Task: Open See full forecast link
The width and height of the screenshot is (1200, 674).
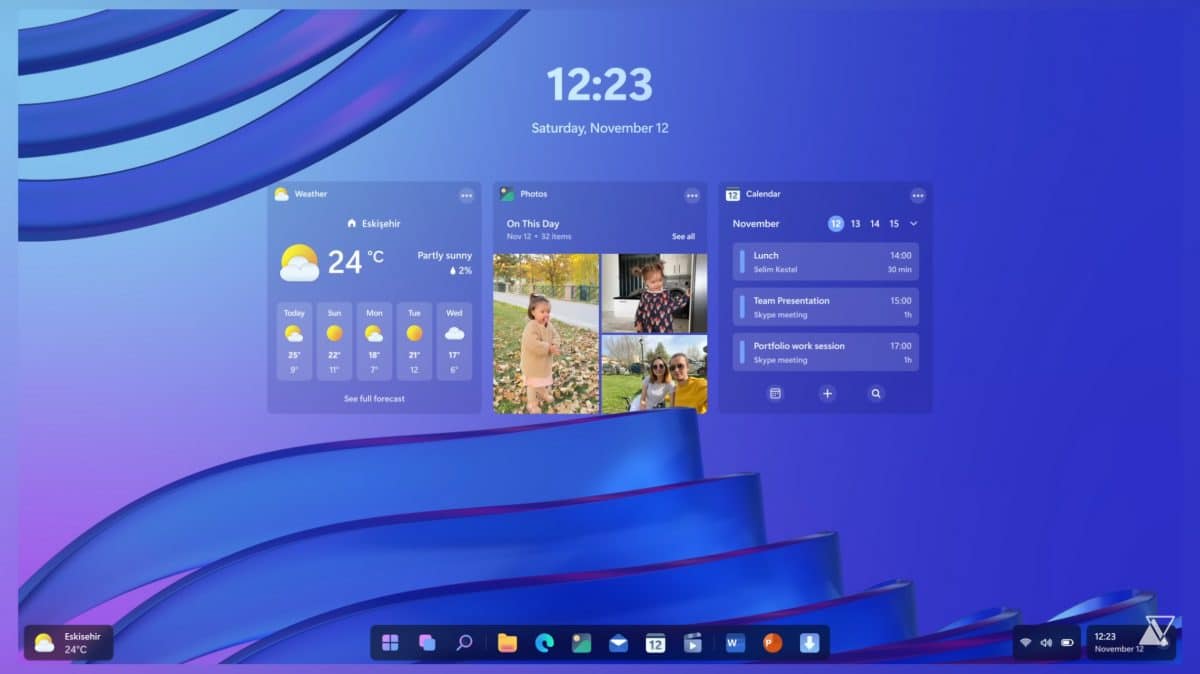Action: 373,398
